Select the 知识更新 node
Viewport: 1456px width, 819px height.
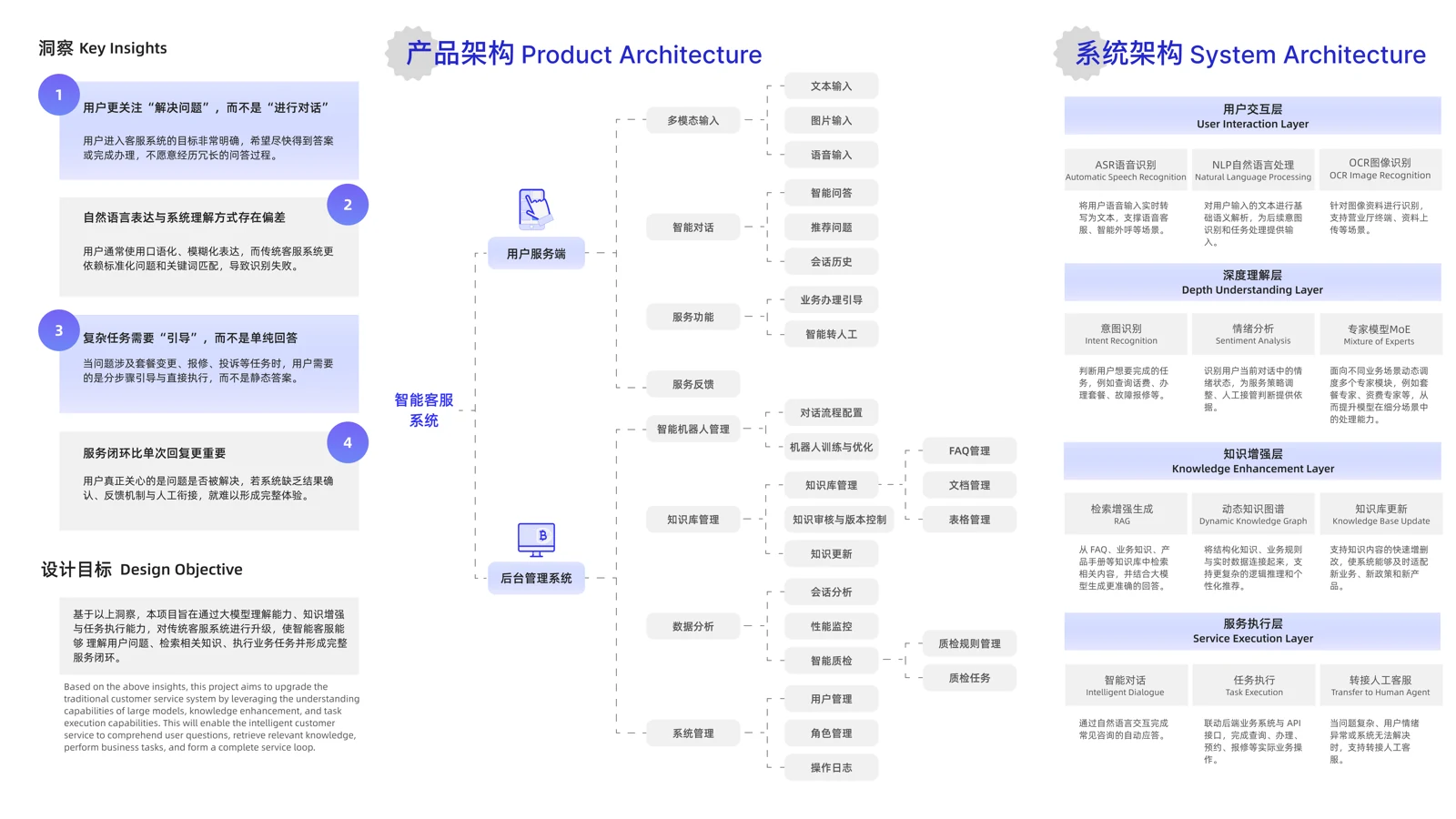tap(831, 554)
